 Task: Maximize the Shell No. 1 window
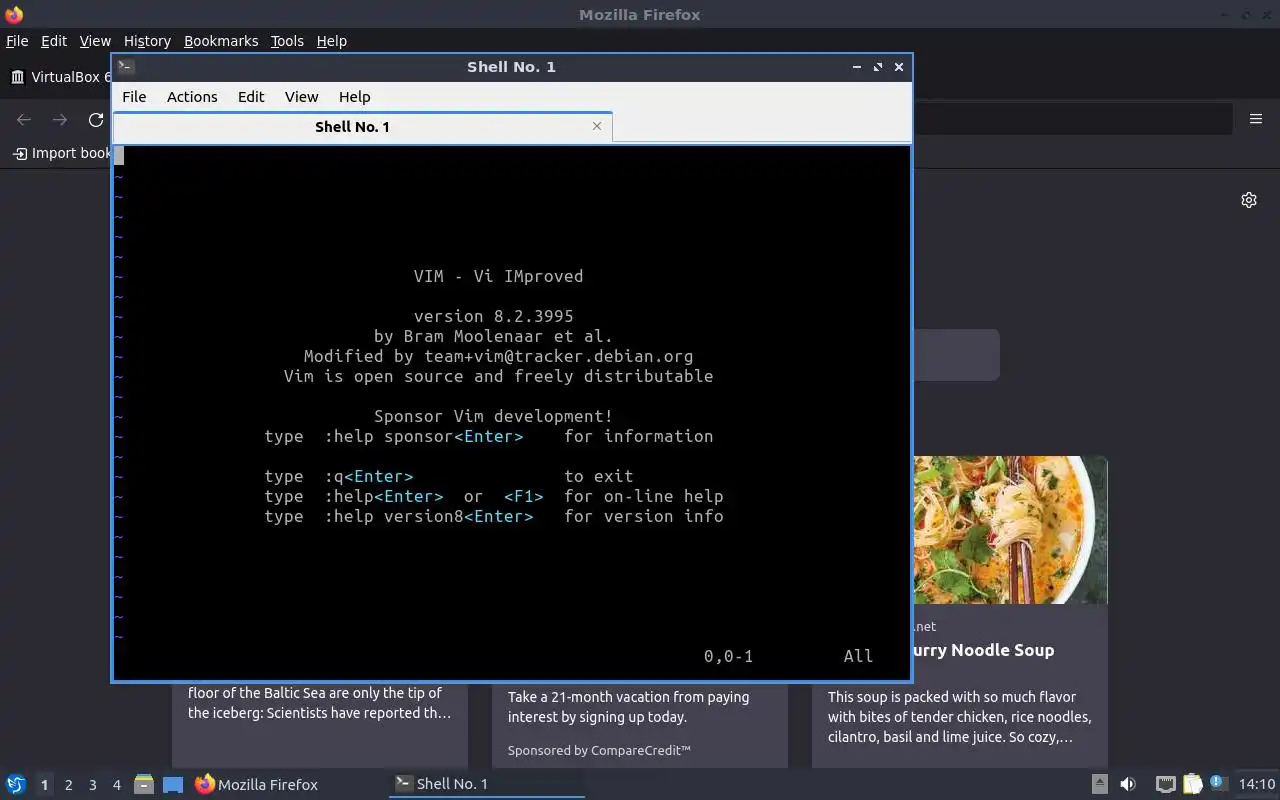click(878, 67)
